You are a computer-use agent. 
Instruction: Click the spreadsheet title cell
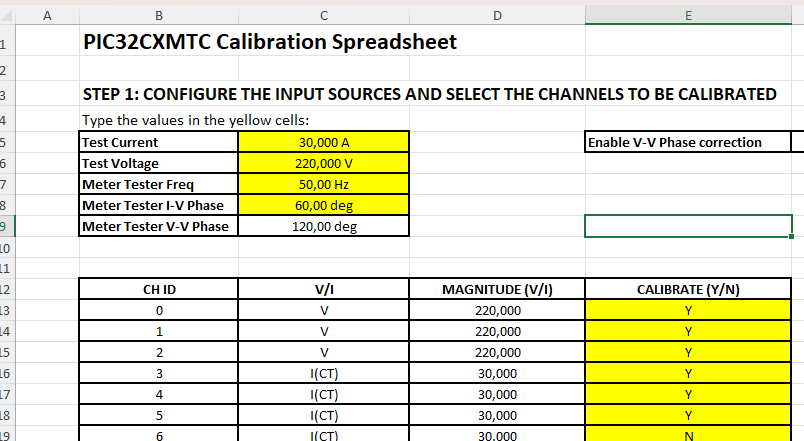point(270,42)
